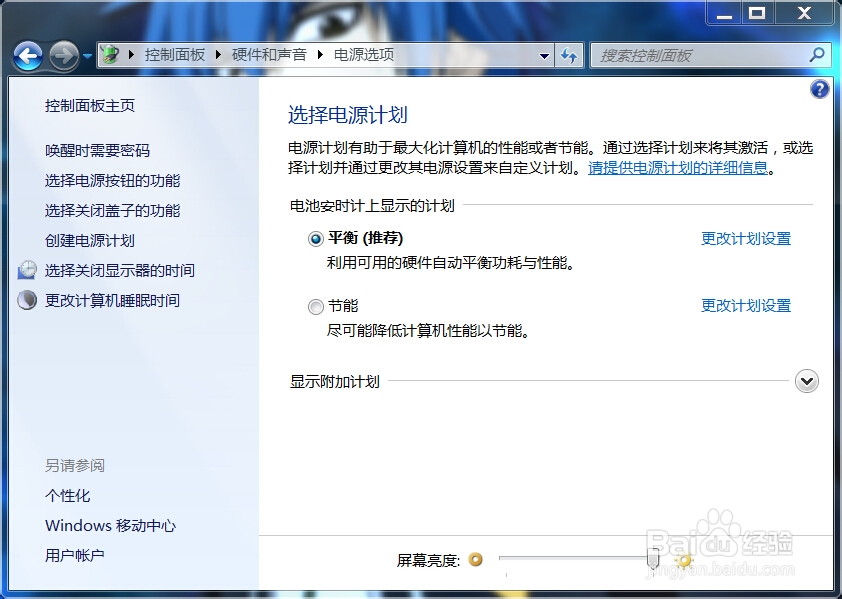Select the 平衡 (推荐) power plan

314,238
